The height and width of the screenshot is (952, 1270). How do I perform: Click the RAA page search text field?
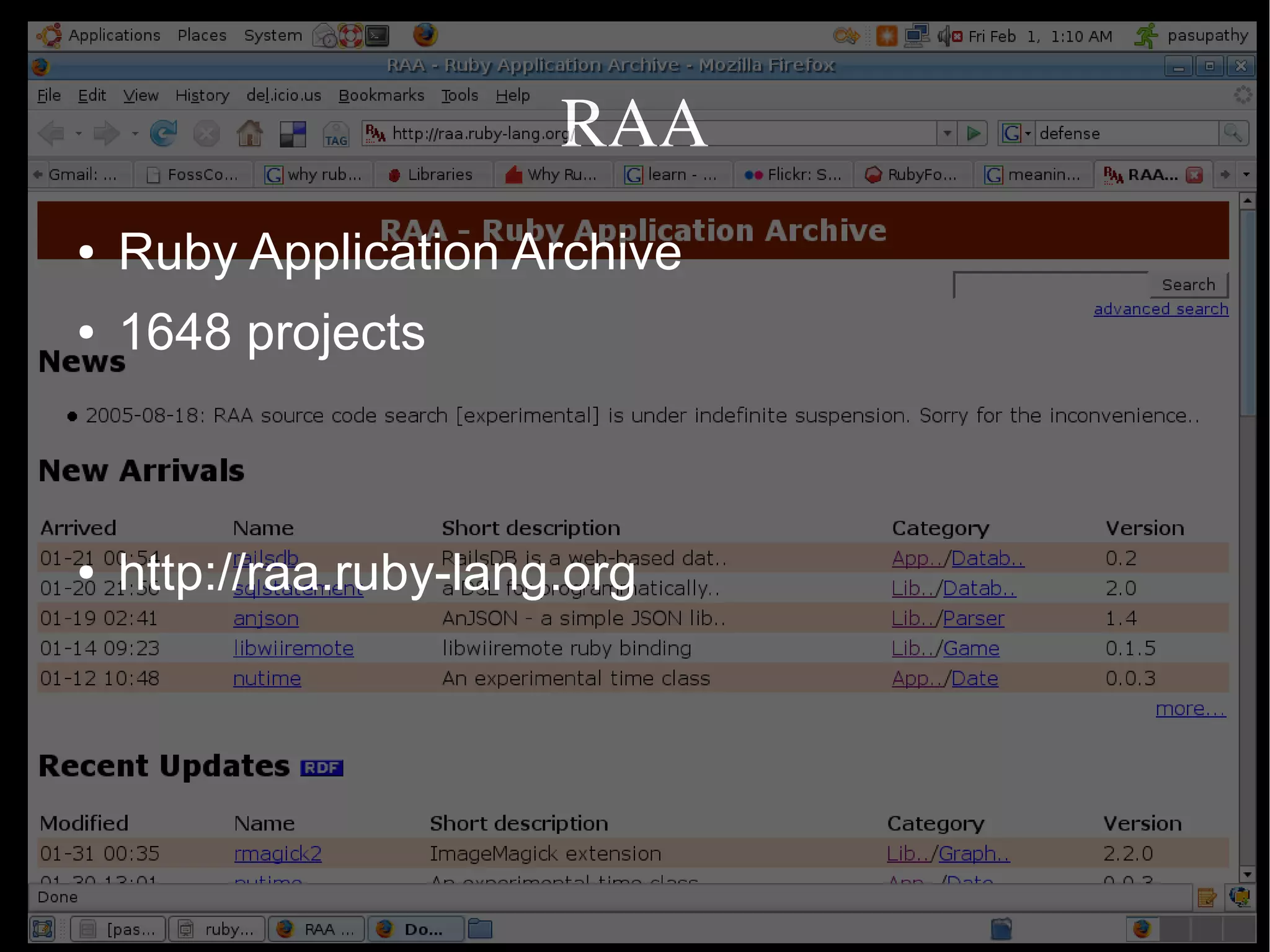1051,285
